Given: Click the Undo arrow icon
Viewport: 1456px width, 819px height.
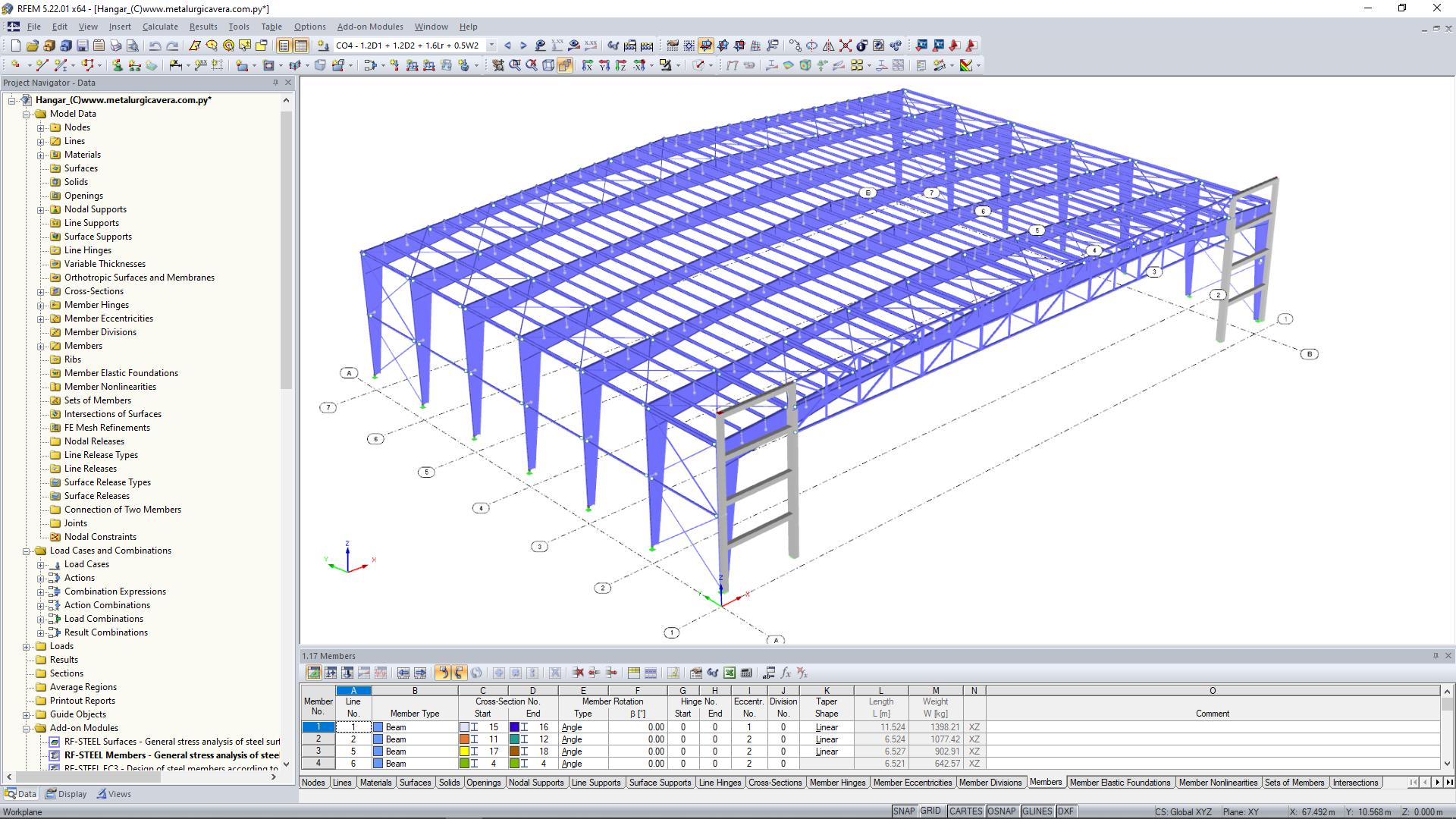Looking at the screenshot, I should pos(155,45).
